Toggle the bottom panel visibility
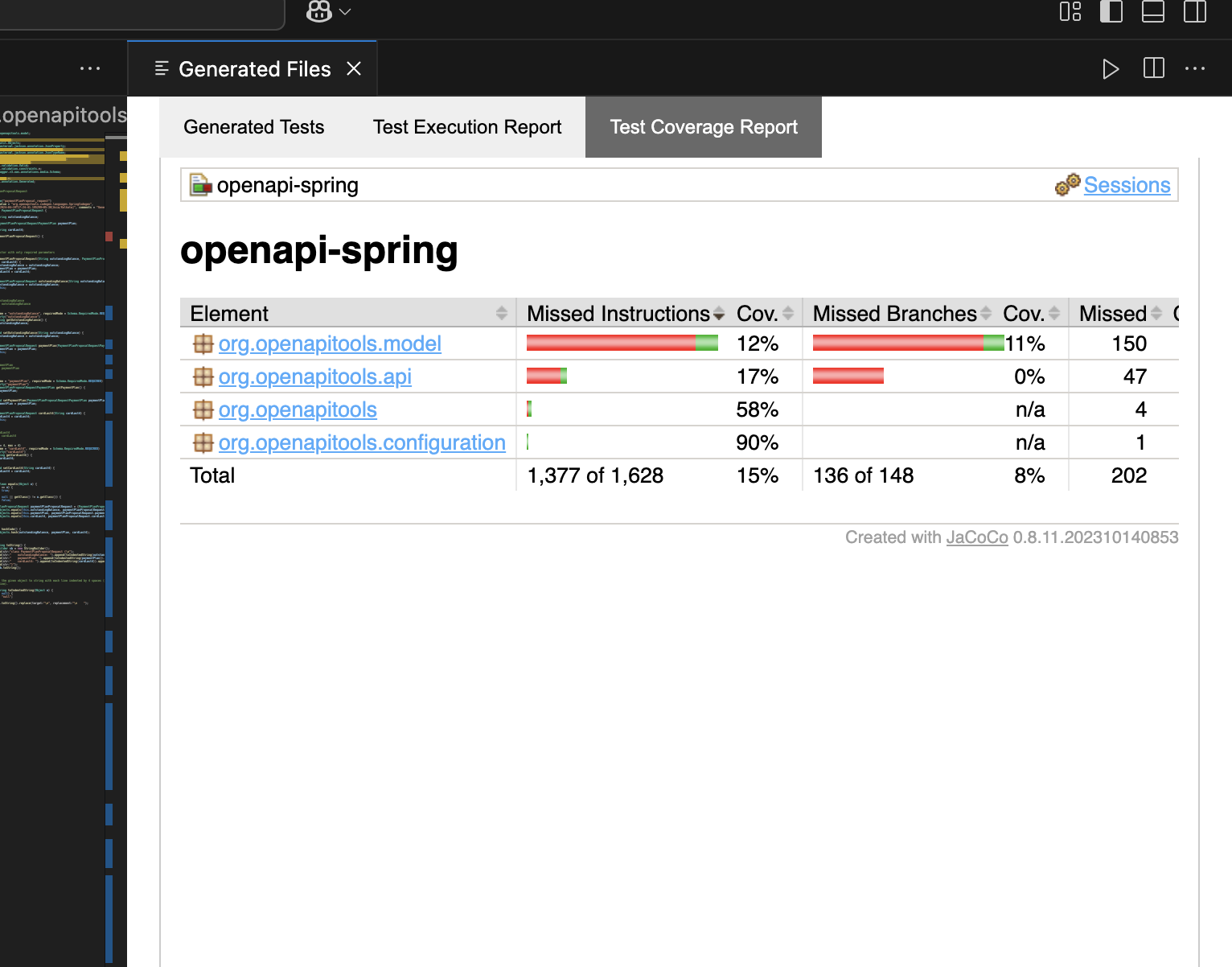1232x967 pixels. [1152, 13]
